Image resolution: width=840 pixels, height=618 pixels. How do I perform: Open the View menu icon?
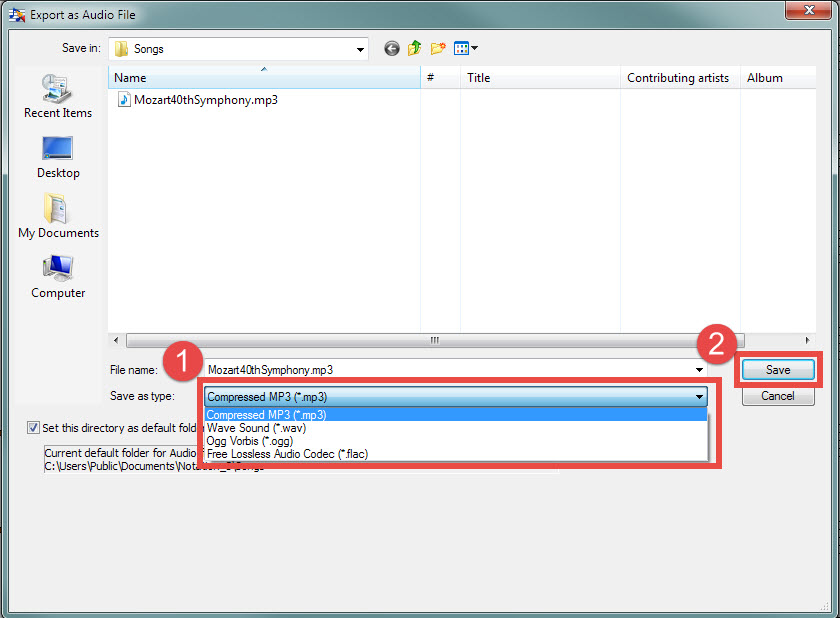(x=465, y=48)
